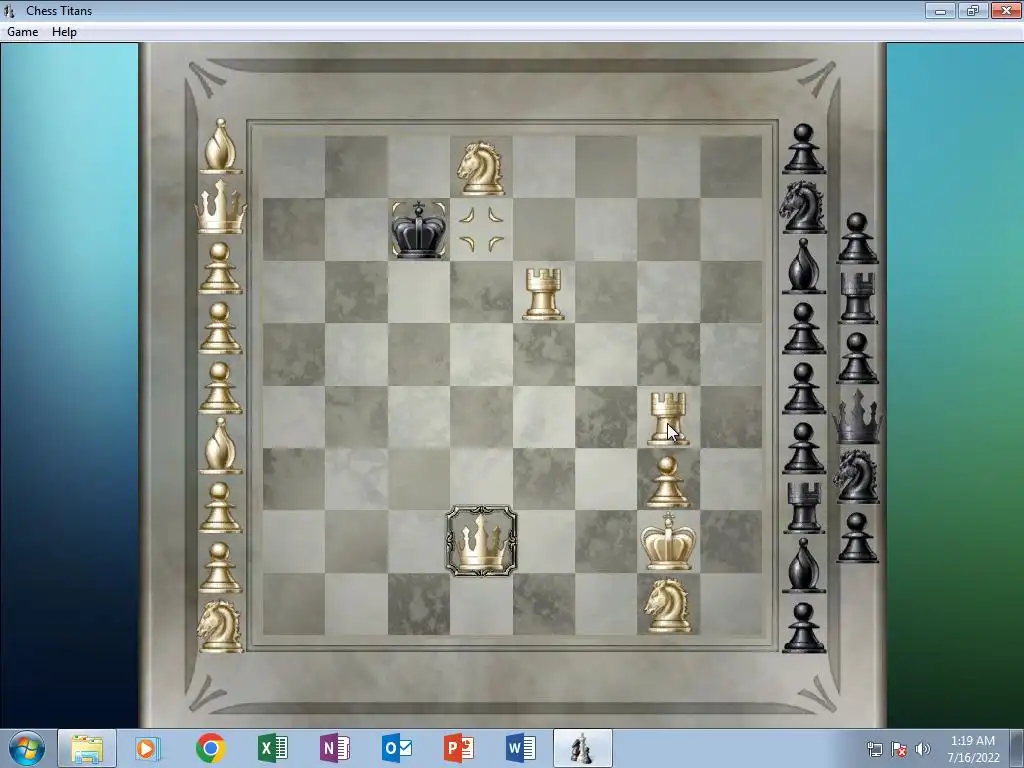Launch Word from the taskbar
1024x768 pixels.
pyautogui.click(x=520, y=748)
